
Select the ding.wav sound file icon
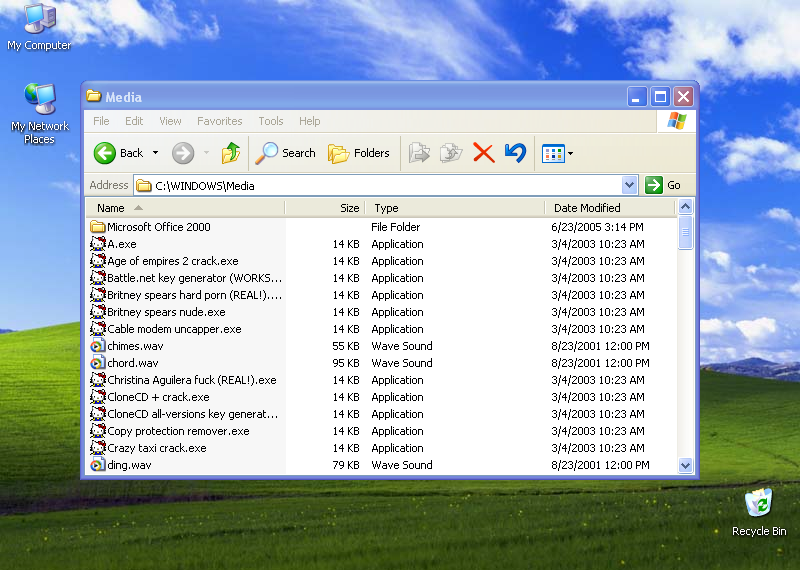[97, 465]
